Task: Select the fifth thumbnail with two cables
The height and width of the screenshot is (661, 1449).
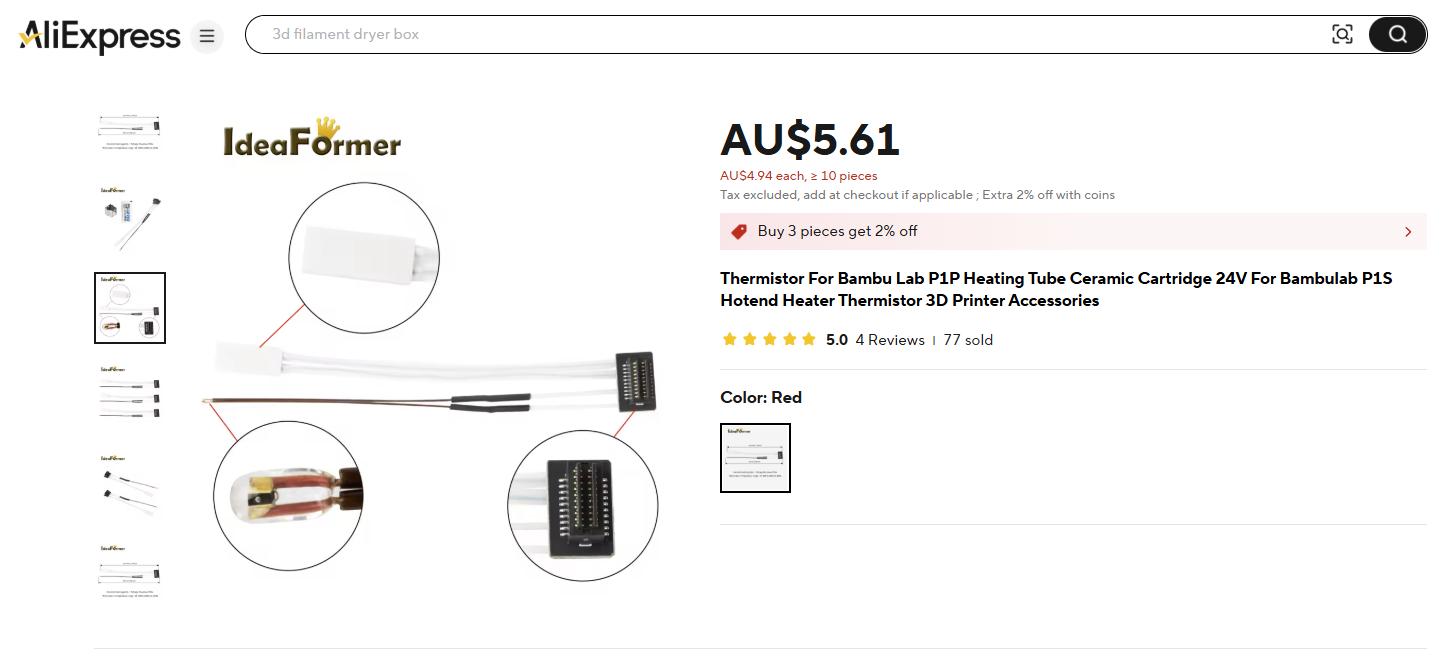Action: click(130, 488)
